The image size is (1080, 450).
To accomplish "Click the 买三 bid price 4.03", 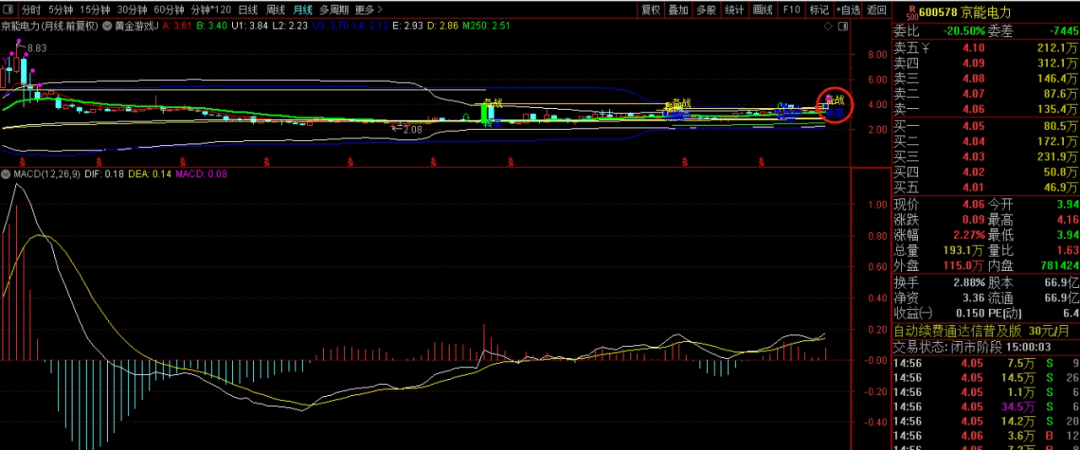I will point(975,156).
